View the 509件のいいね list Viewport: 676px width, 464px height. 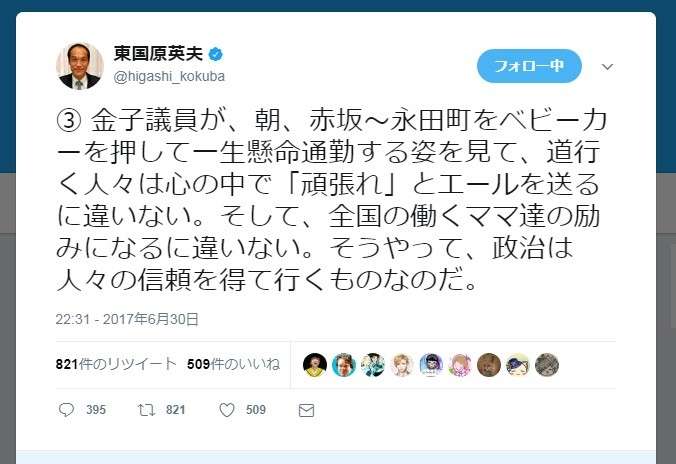pos(233,364)
